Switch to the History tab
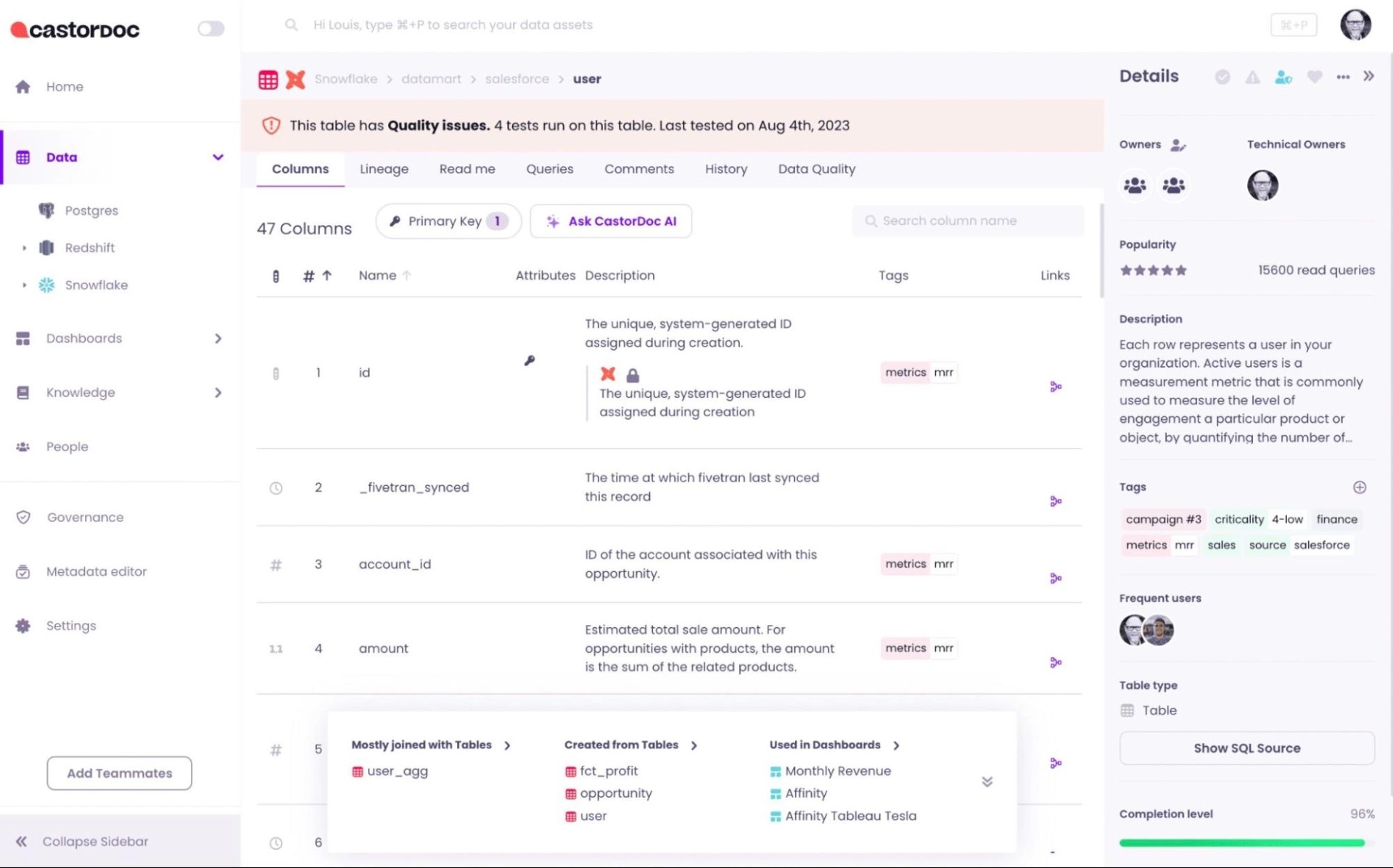This screenshot has height=868, width=1393. [726, 170]
